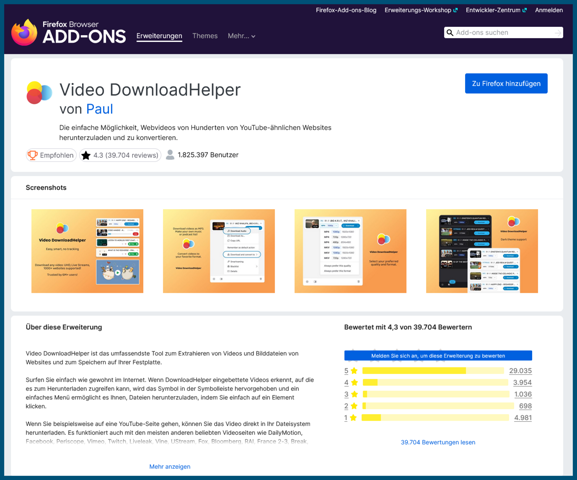
Task: Click the 2-star rating bar
Action: coord(438,406)
